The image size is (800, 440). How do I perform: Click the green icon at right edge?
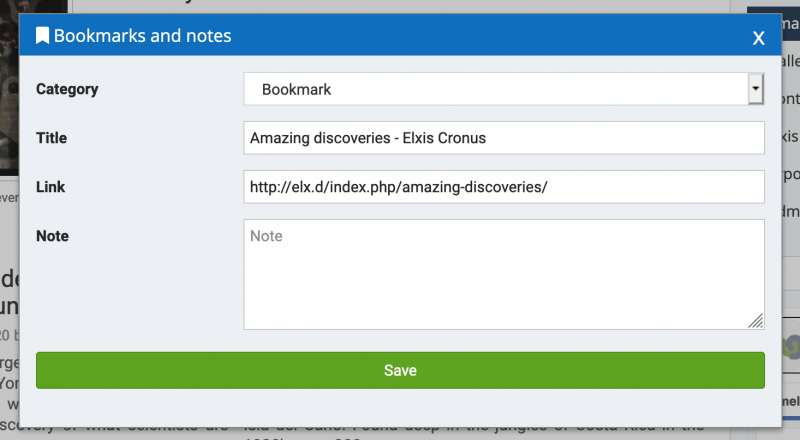coord(791,346)
